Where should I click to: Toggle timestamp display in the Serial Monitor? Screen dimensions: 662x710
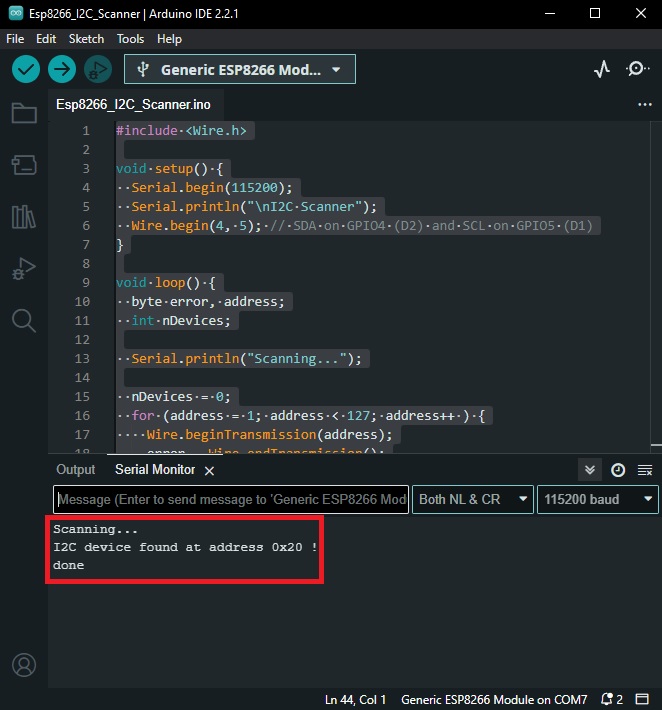tap(618, 470)
